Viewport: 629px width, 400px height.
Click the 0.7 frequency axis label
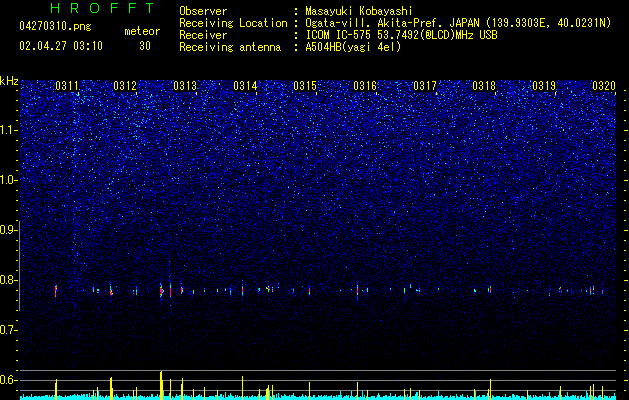pyautogui.click(x=9, y=330)
